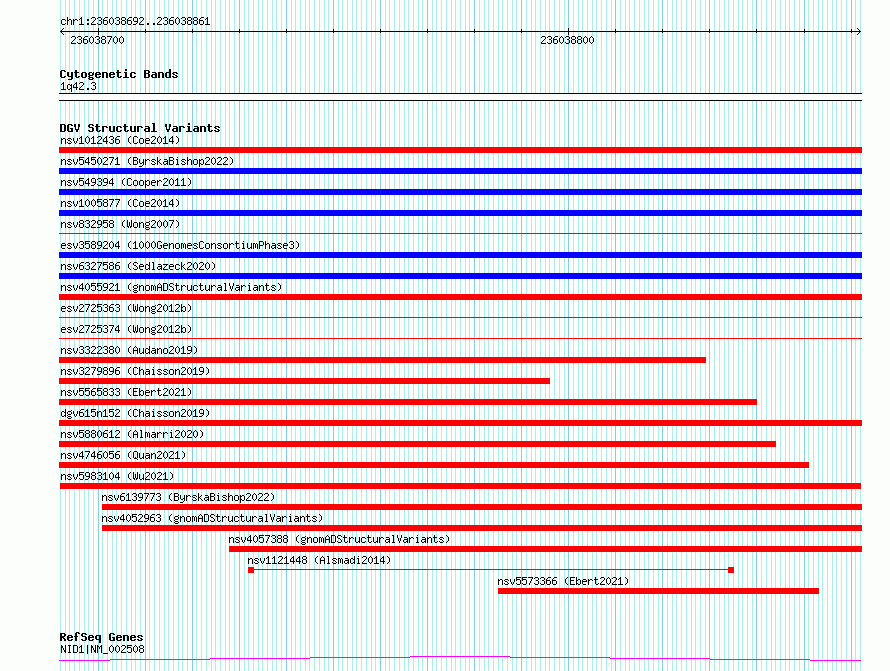Open nsv4052963 (gnomADStructuralVariants) label
Screen dimensions: 890x671
[212, 518]
